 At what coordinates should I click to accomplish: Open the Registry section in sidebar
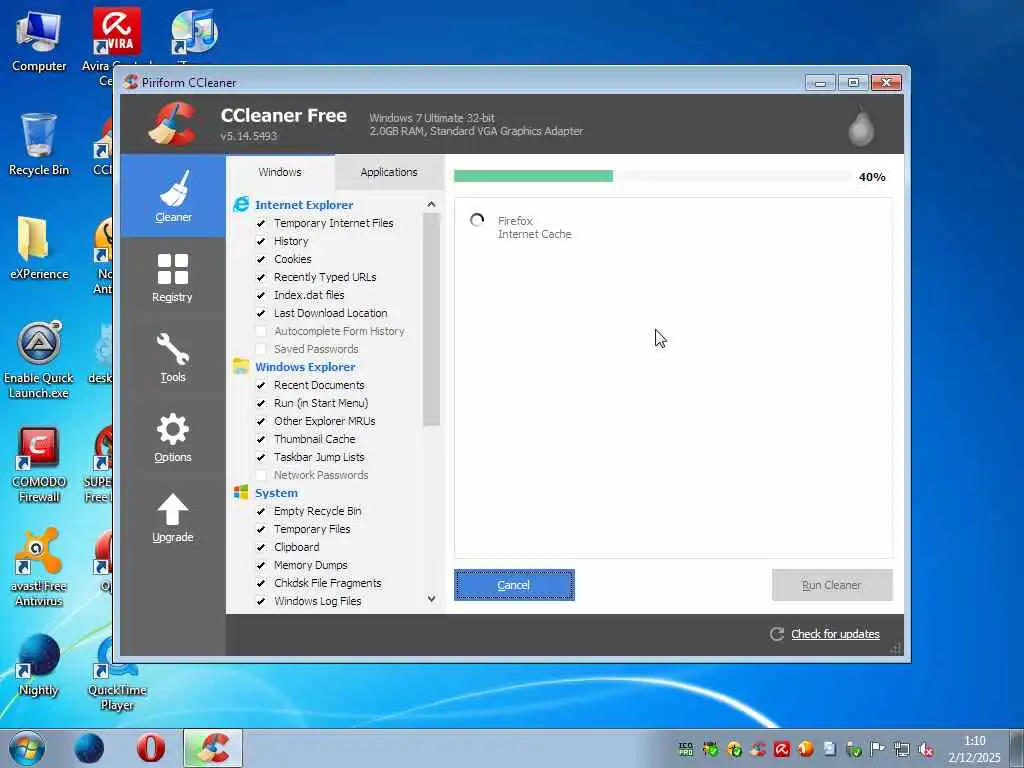(173, 278)
